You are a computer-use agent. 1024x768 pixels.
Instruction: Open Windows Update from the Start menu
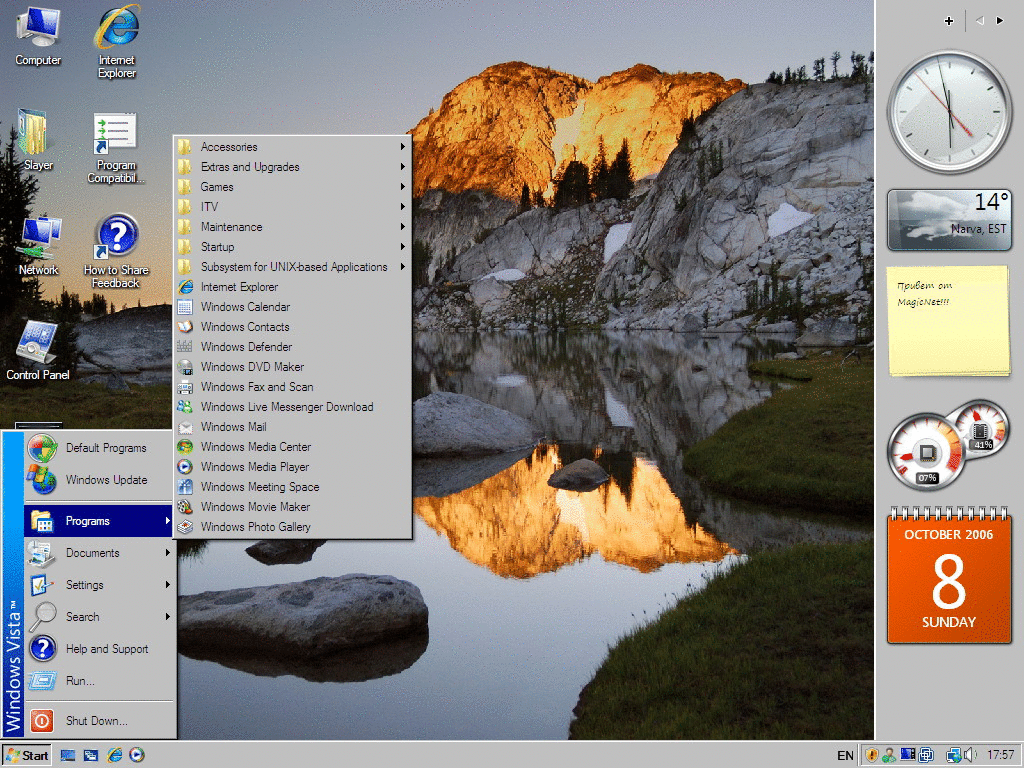tap(99, 480)
